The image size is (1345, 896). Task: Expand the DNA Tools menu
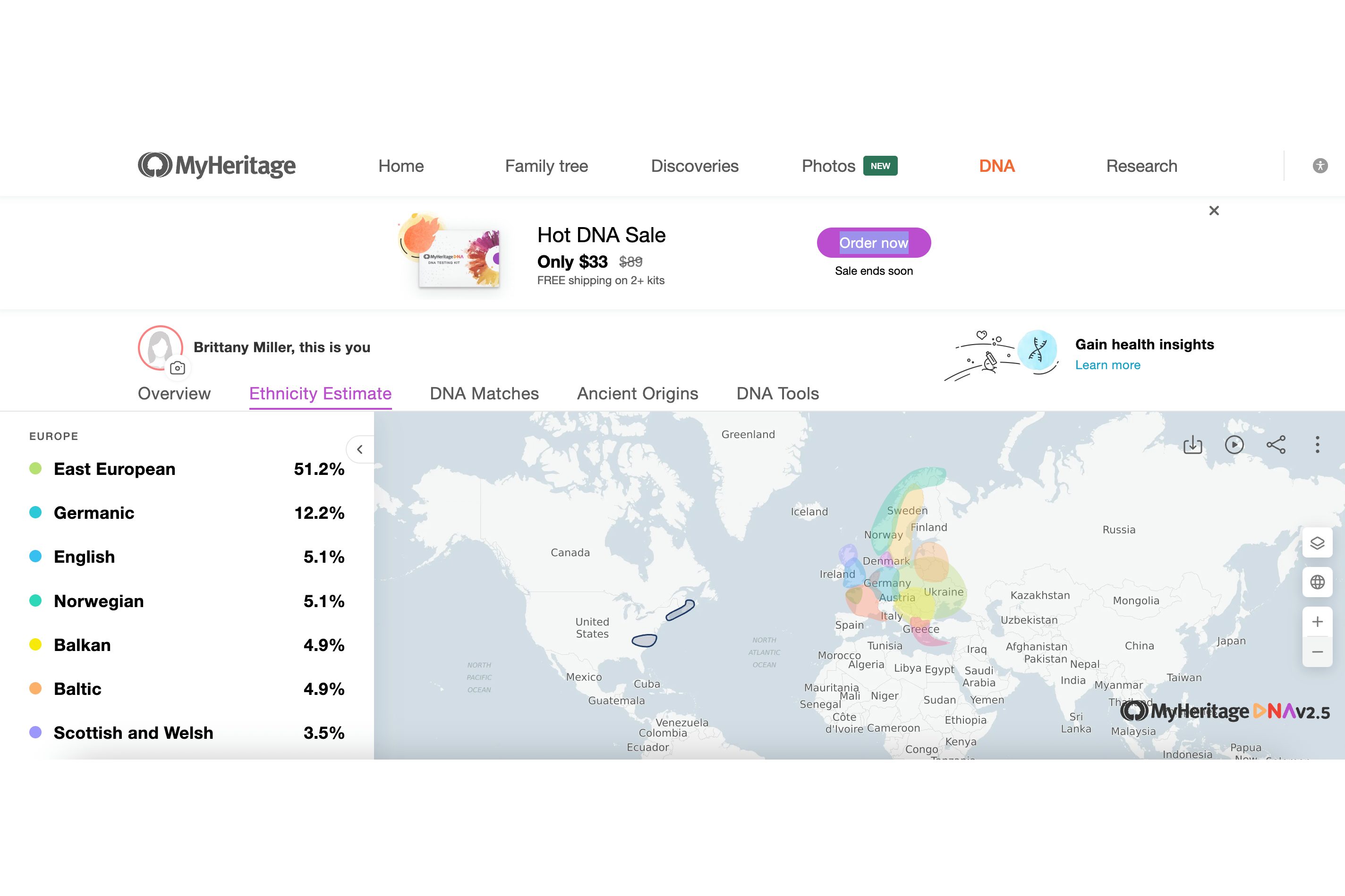(777, 393)
